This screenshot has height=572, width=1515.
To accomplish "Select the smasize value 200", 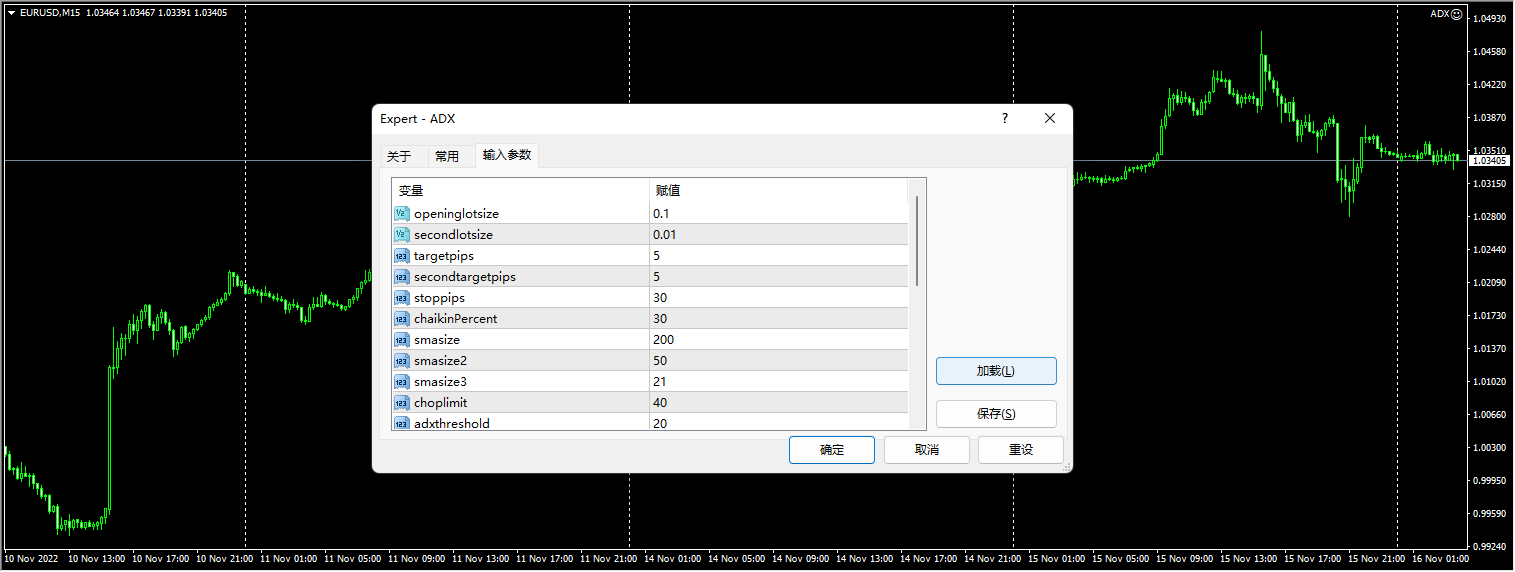I will click(x=779, y=340).
